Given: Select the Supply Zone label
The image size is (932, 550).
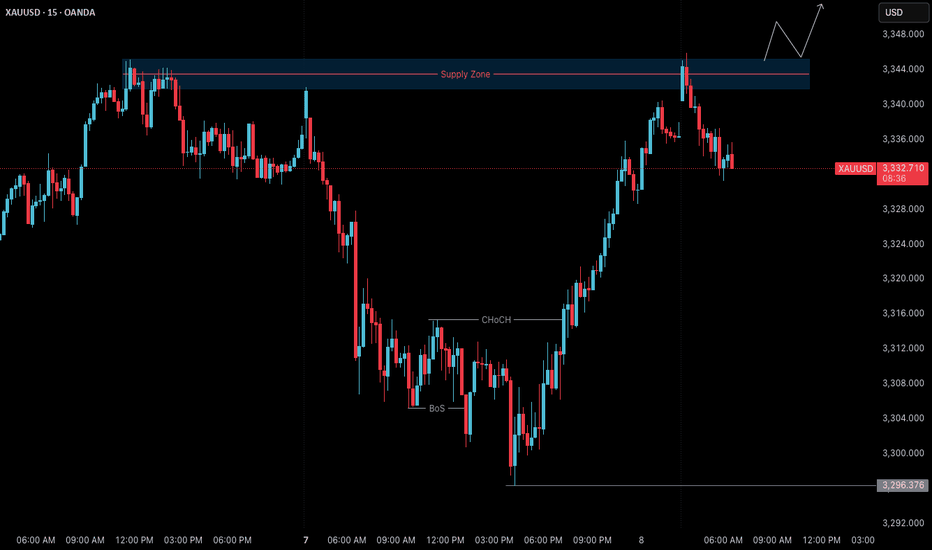Looking at the screenshot, I should pos(465,74).
